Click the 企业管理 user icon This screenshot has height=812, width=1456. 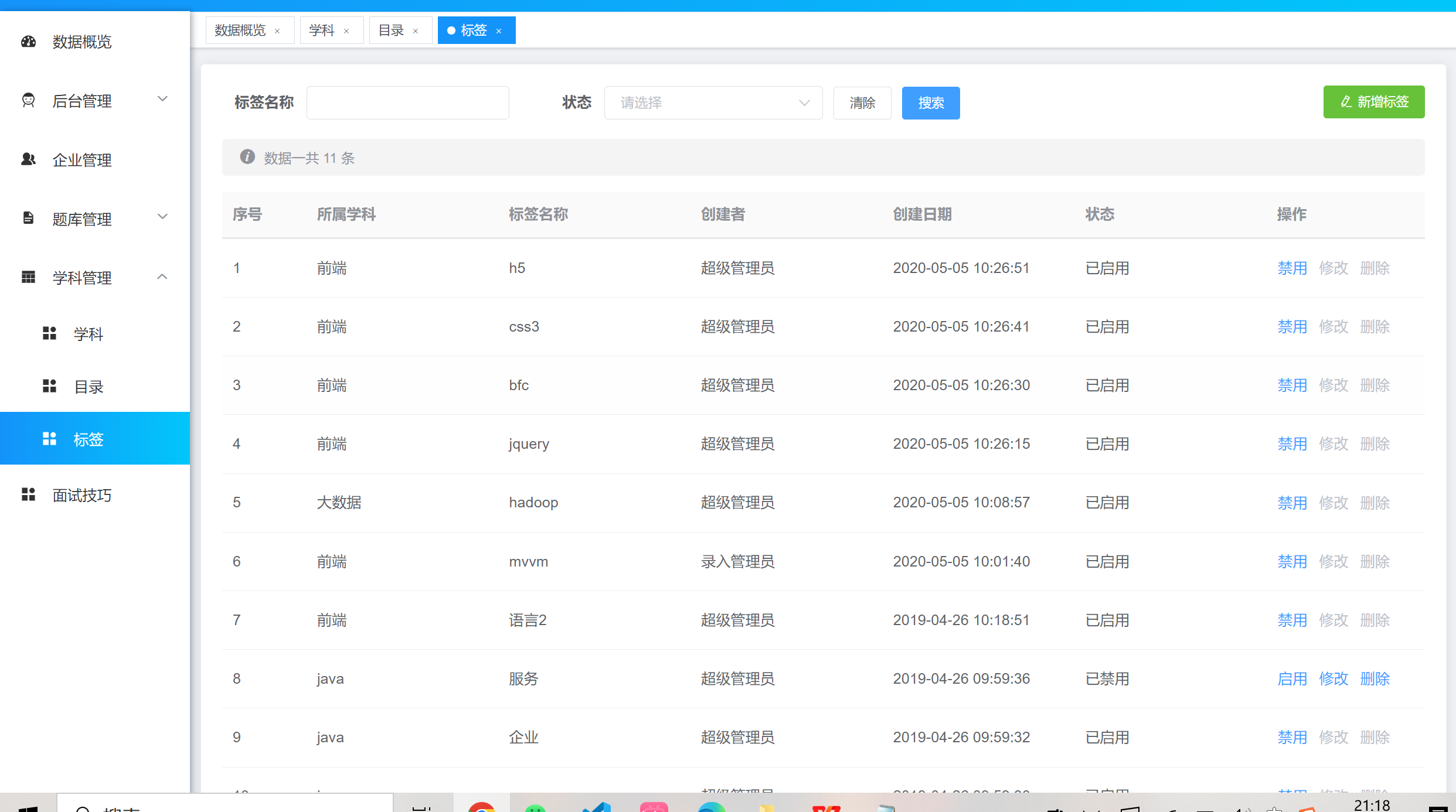28,159
